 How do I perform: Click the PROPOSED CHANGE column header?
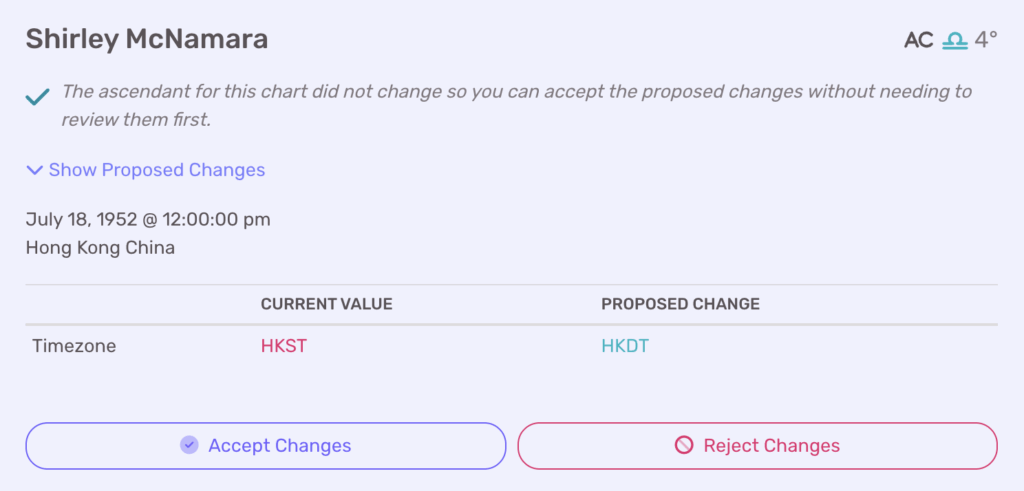click(x=680, y=304)
